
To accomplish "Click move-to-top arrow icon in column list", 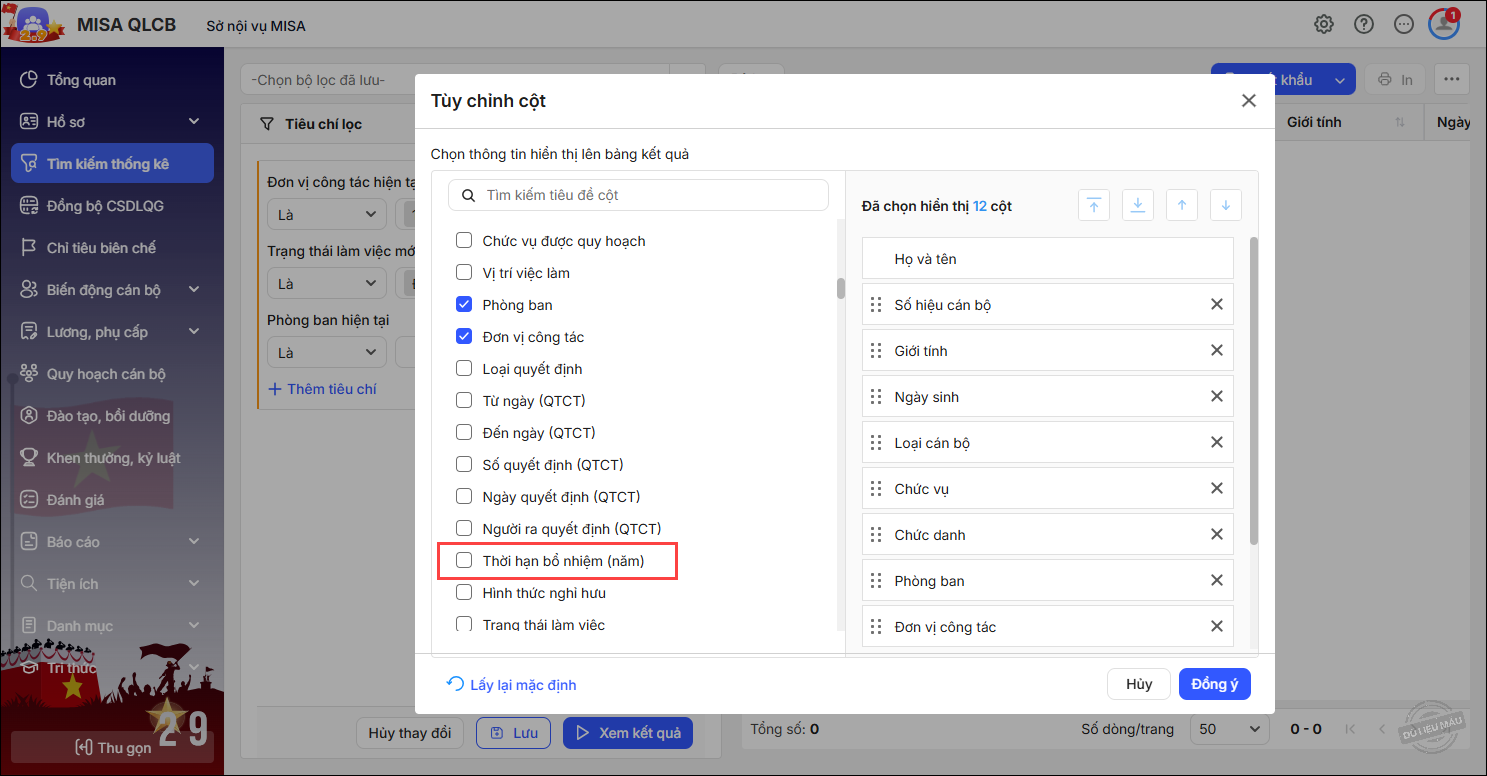I will pos(1093,205).
